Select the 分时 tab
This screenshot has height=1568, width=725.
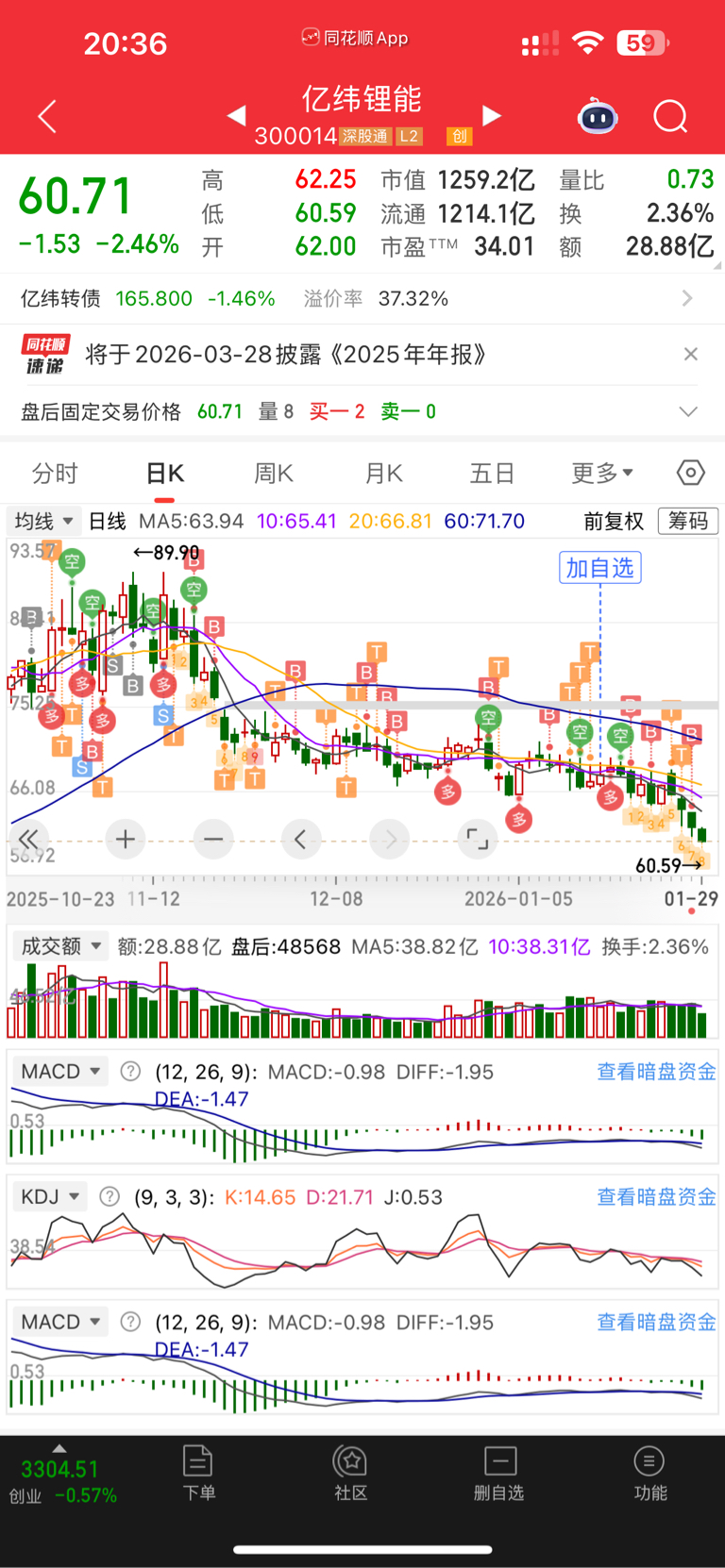(x=55, y=473)
